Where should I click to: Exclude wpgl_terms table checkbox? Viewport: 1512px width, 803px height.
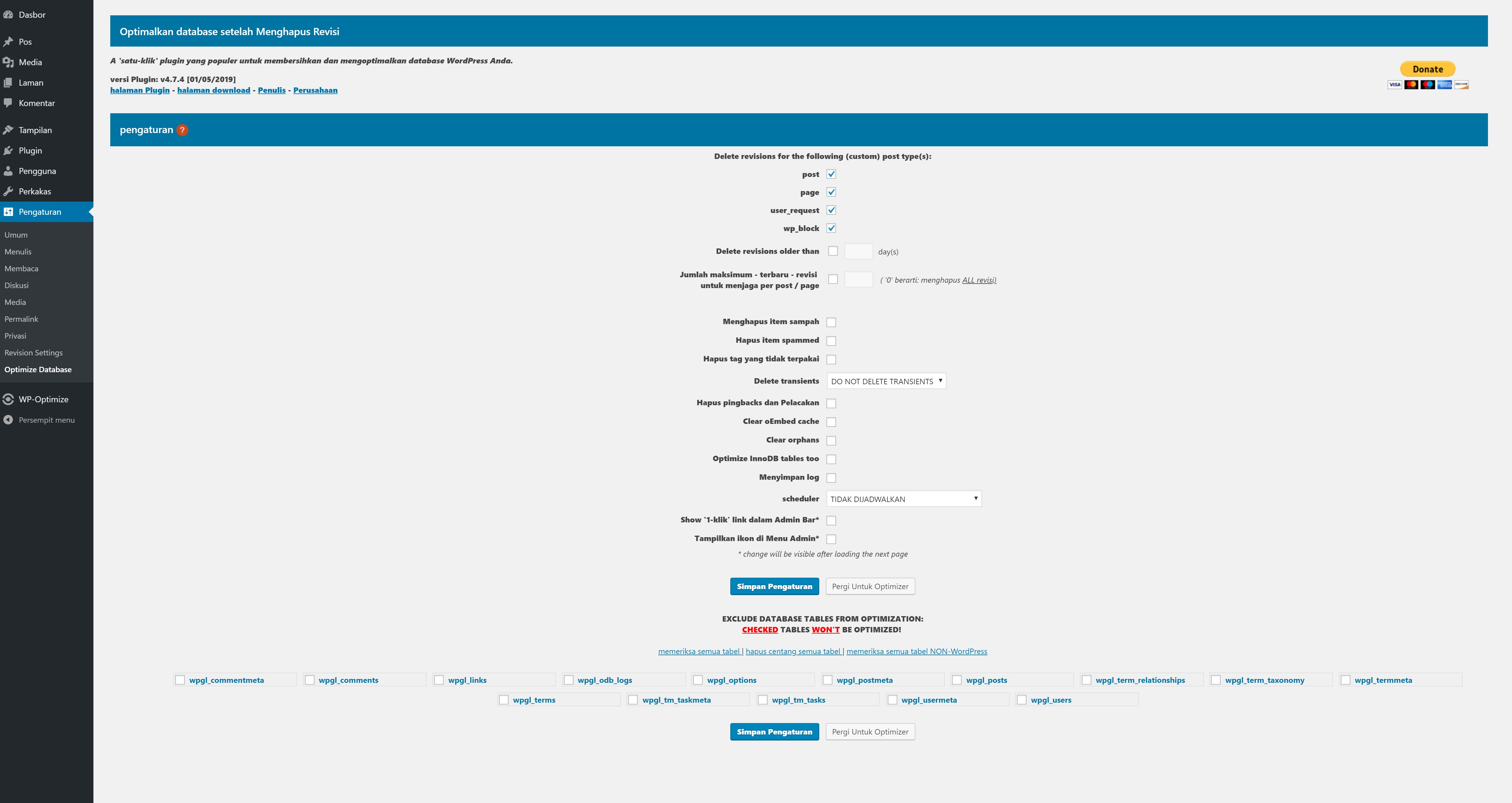pyautogui.click(x=503, y=700)
